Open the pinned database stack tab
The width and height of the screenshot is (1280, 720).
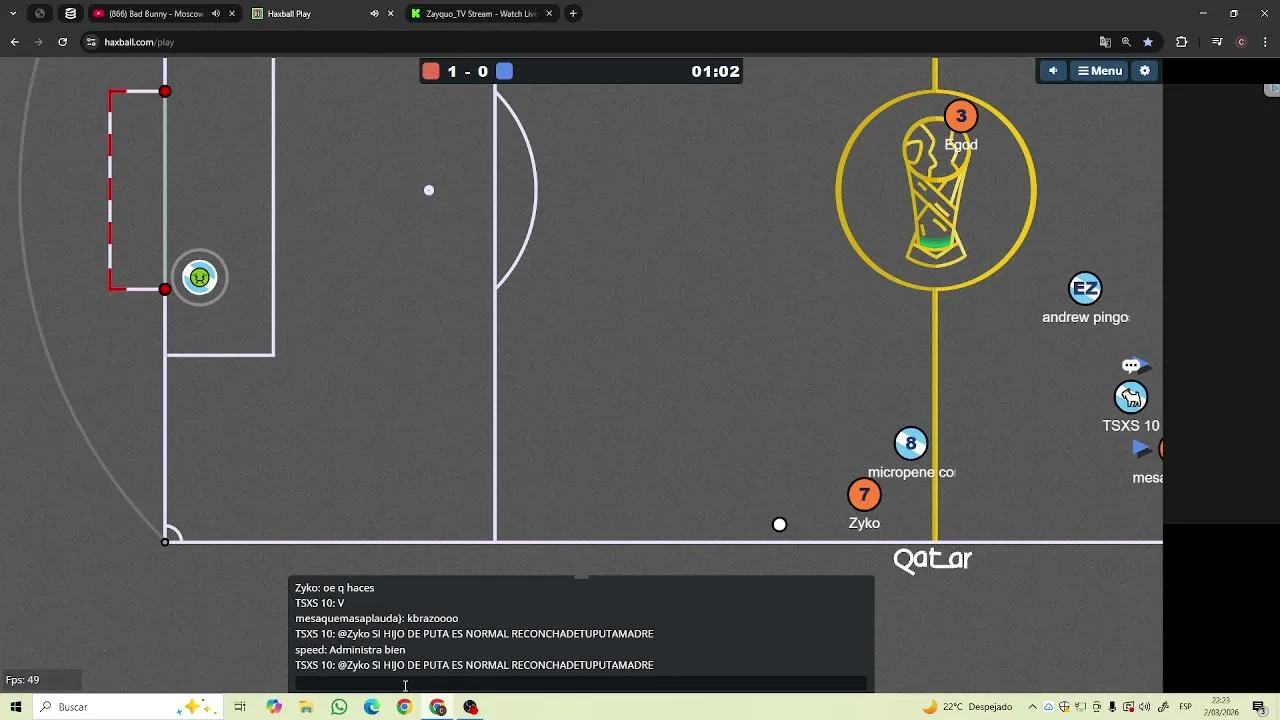70,14
